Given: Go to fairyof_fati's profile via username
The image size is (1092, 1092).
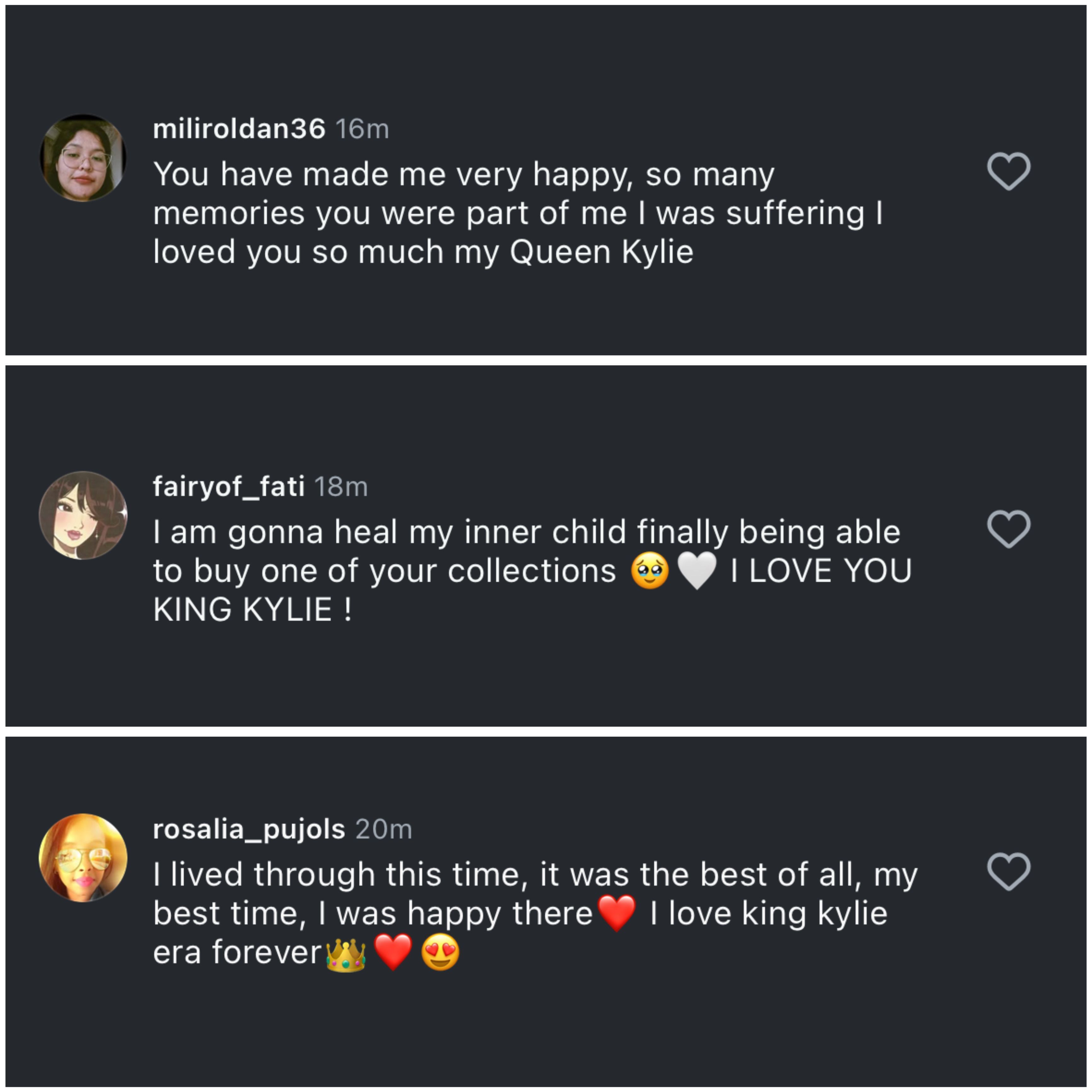Looking at the screenshot, I should pyautogui.click(x=228, y=486).
